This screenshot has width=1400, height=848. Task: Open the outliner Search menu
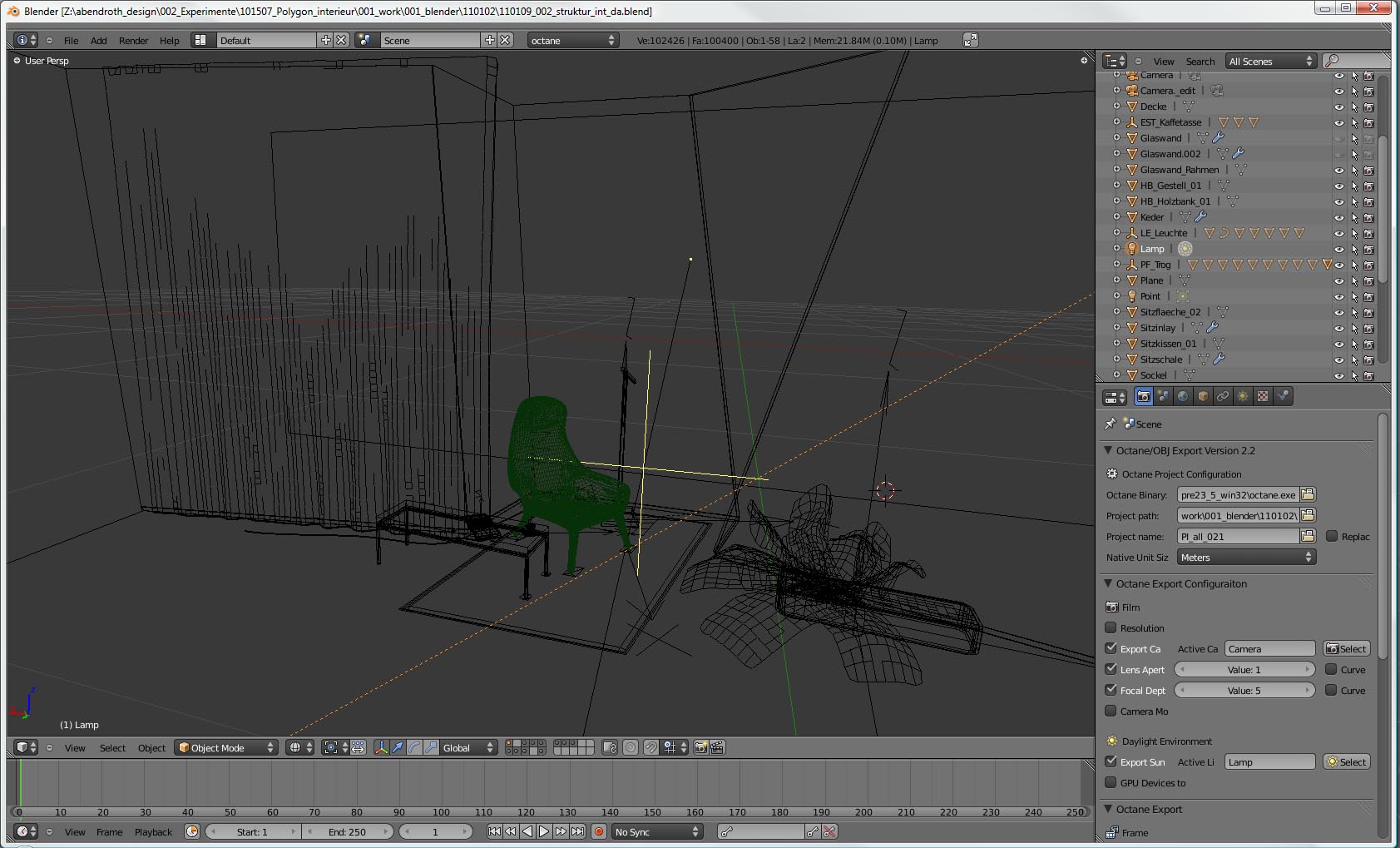tap(1200, 61)
